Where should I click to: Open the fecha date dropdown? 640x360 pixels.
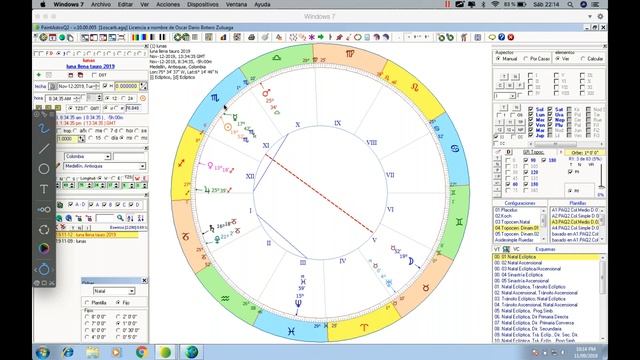[x=97, y=86]
